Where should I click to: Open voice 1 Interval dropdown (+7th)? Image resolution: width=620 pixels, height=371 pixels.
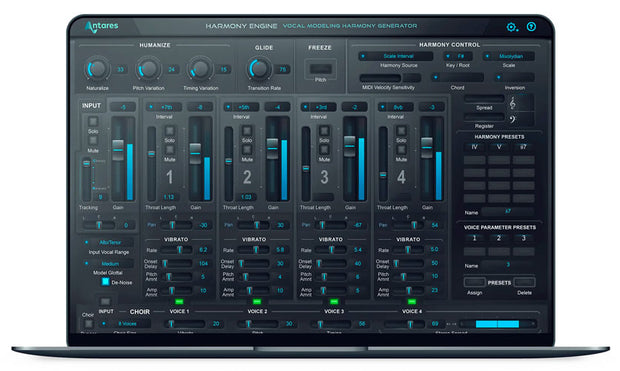(164, 107)
